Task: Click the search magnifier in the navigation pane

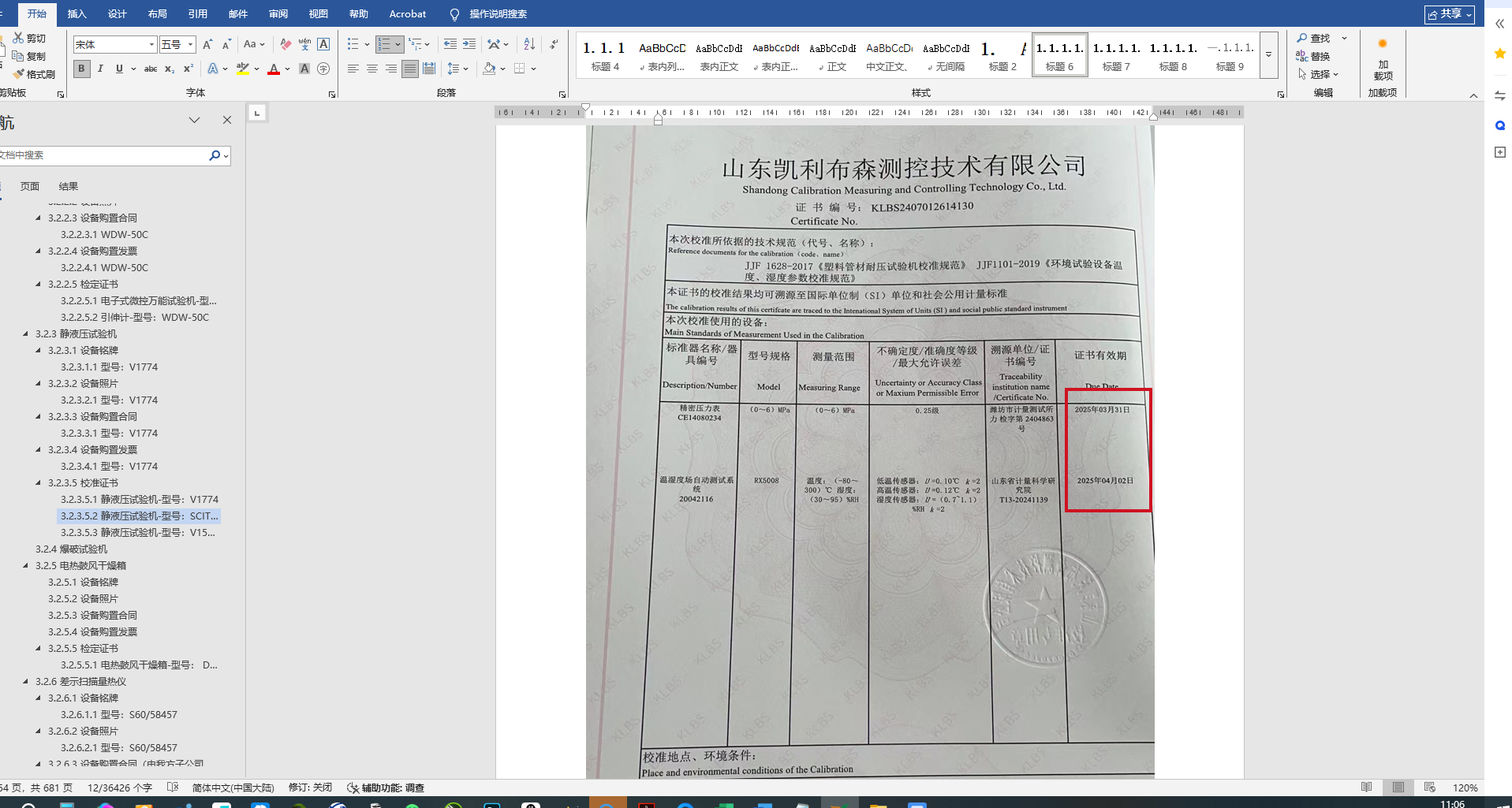Action: click(215, 155)
